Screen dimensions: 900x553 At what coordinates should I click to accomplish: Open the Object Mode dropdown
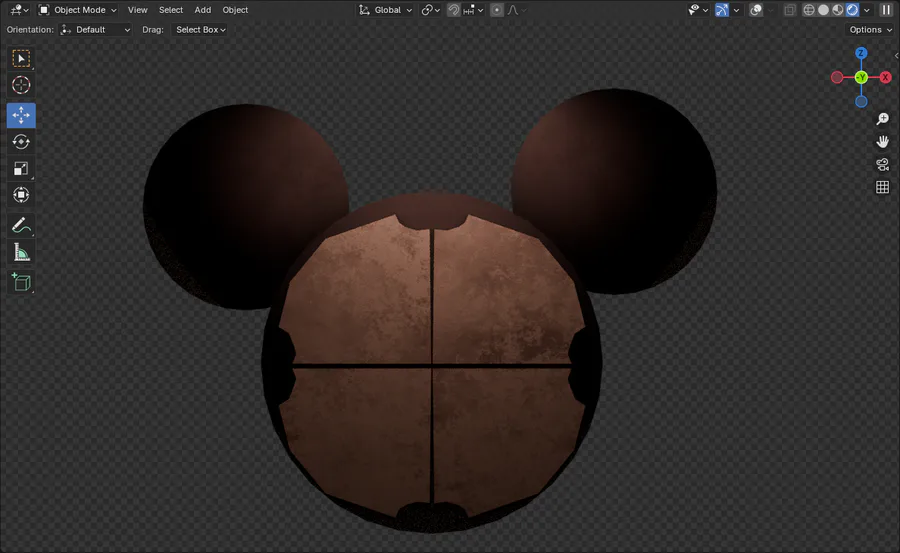[77, 10]
